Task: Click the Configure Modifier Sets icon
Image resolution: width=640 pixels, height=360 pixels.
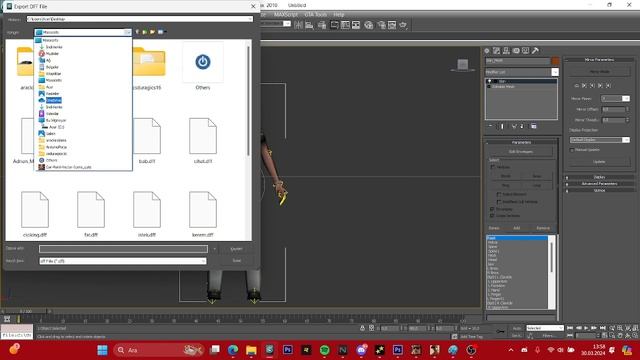Action: coord(533,126)
